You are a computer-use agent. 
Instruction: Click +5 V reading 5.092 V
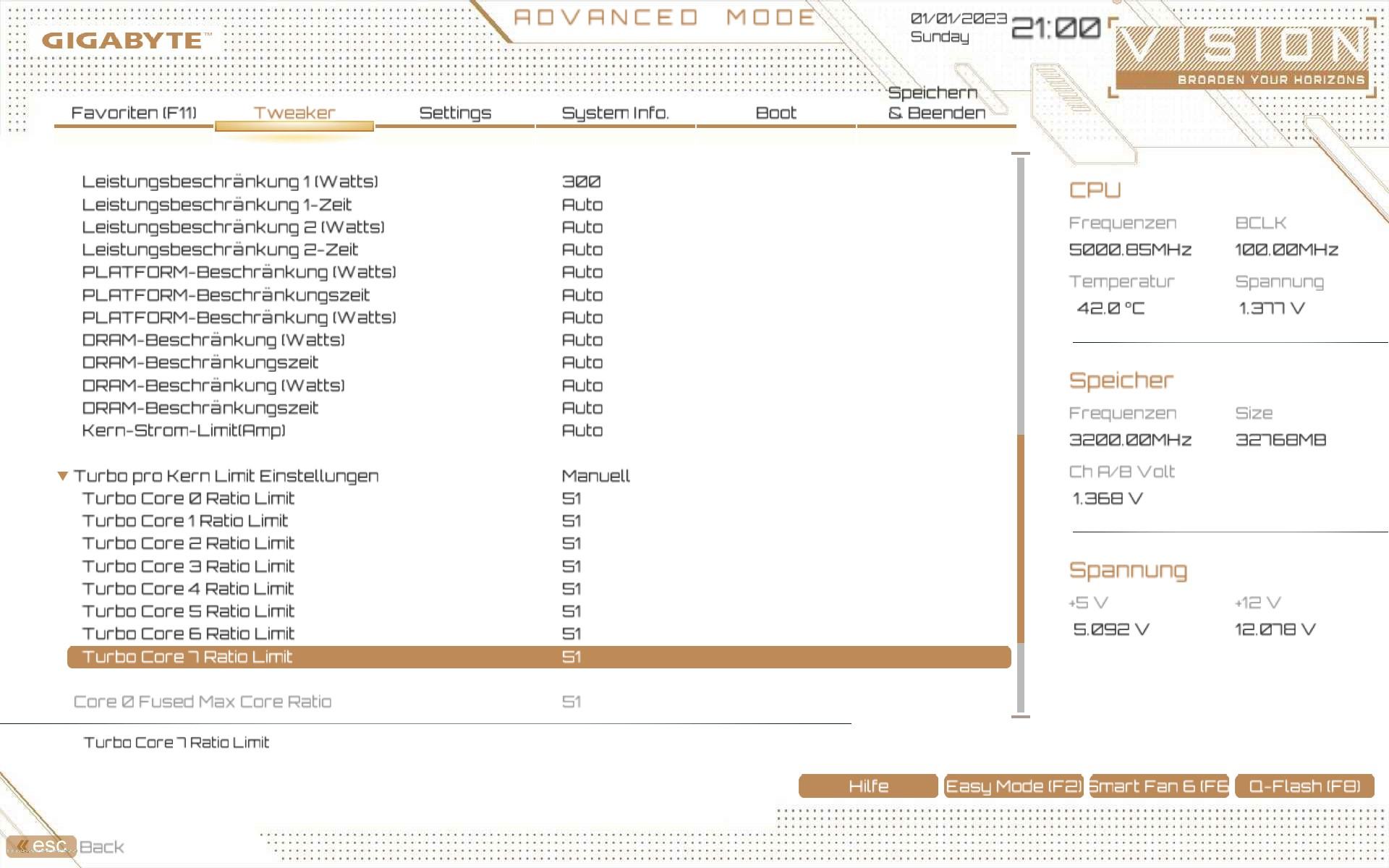coord(1111,629)
